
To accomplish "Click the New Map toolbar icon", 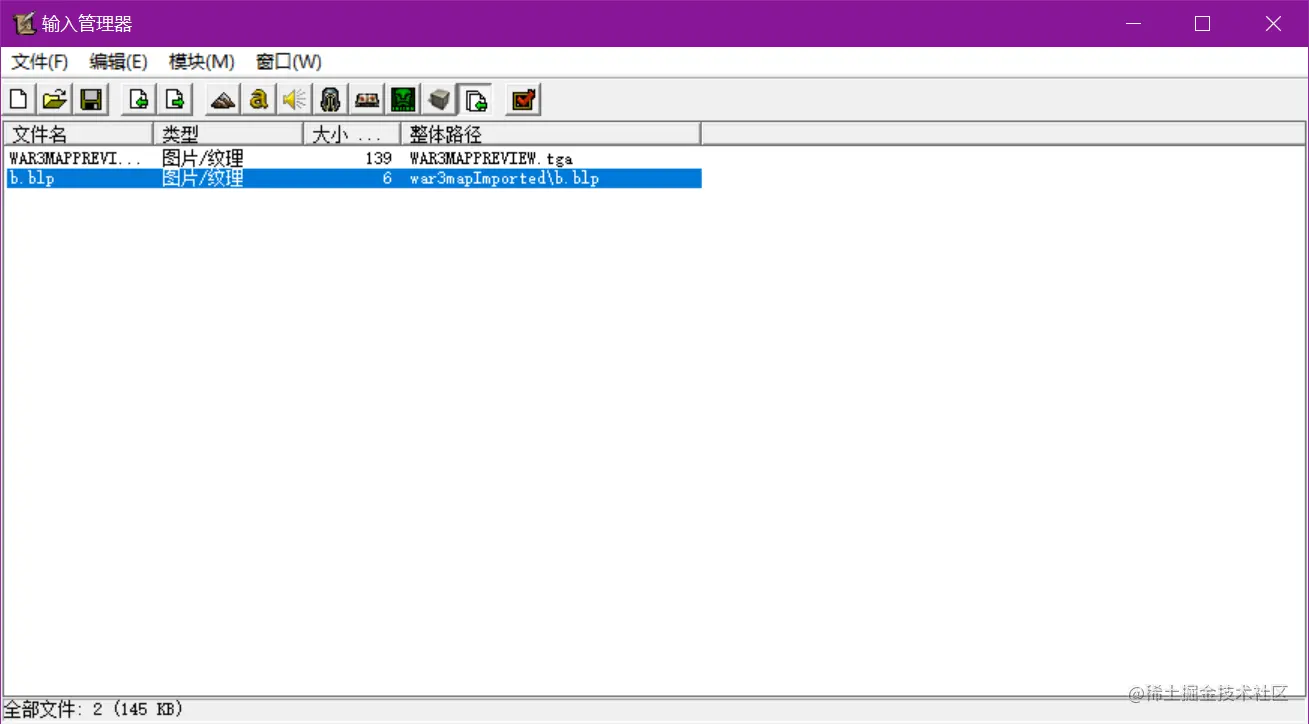I will pos(20,99).
